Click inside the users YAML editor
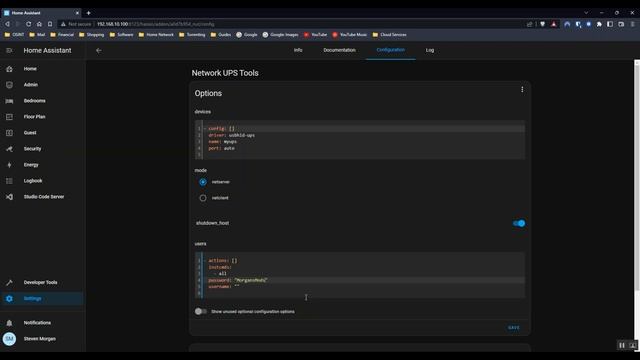Screen dimensions: 640x360 coord(360,275)
